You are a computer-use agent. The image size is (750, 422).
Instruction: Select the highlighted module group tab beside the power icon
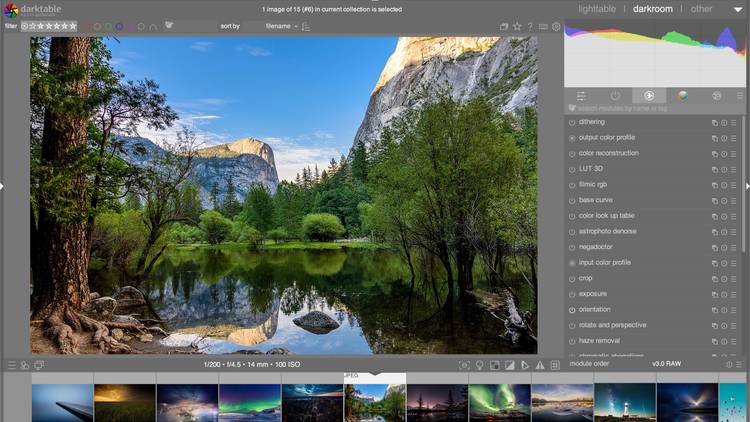point(649,96)
